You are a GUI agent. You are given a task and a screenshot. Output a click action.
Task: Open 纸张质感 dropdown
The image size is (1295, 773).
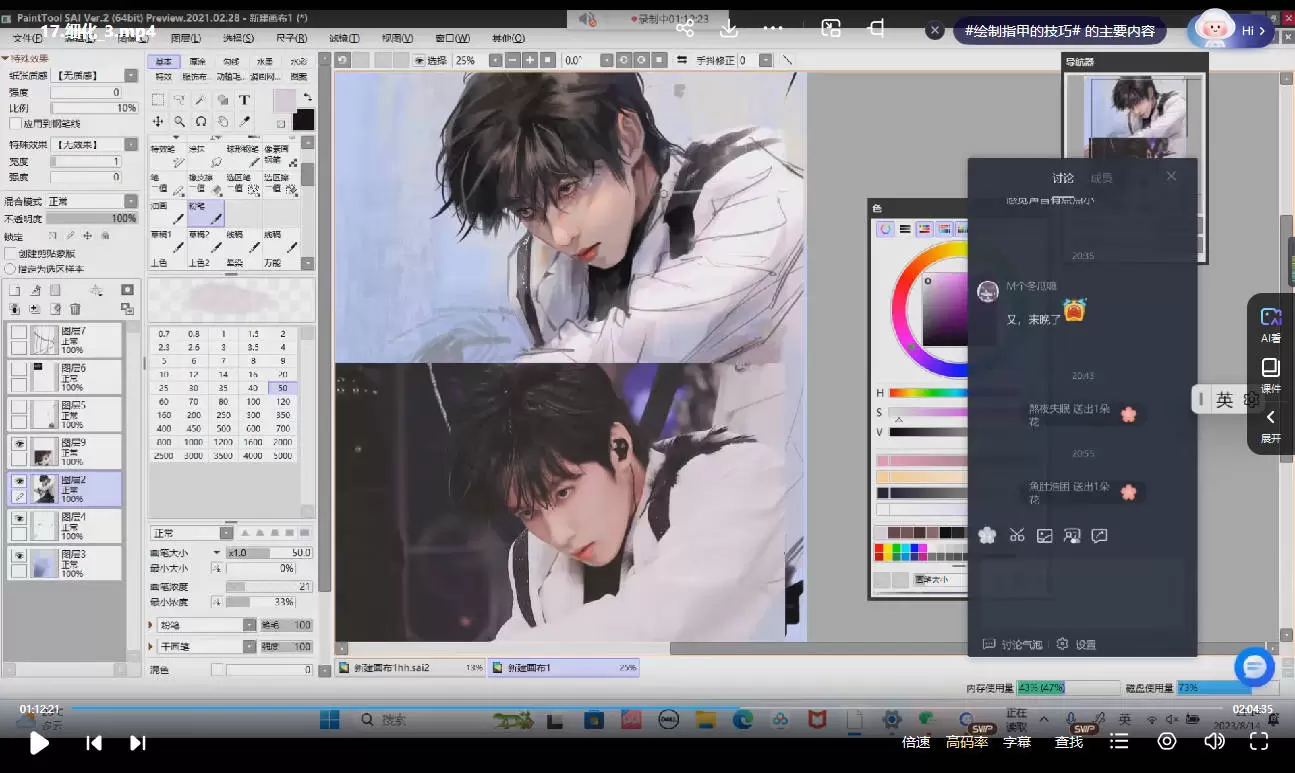pos(131,75)
